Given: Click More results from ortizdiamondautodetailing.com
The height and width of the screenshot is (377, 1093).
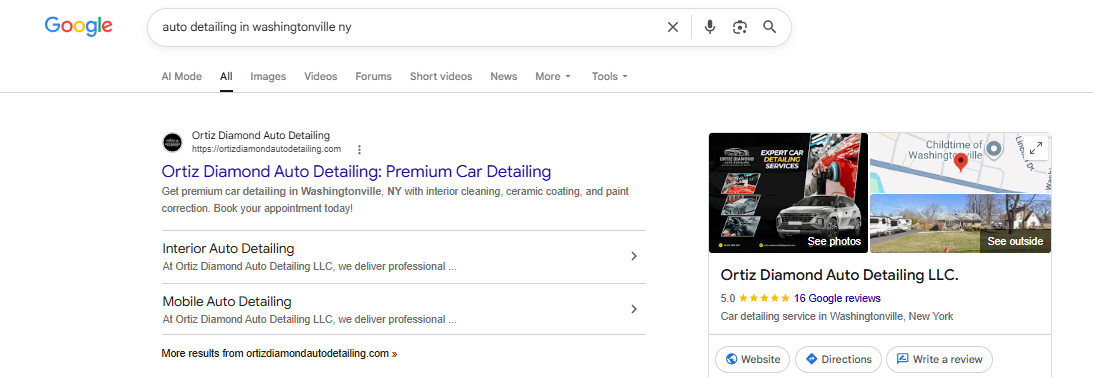Looking at the screenshot, I should (x=280, y=353).
